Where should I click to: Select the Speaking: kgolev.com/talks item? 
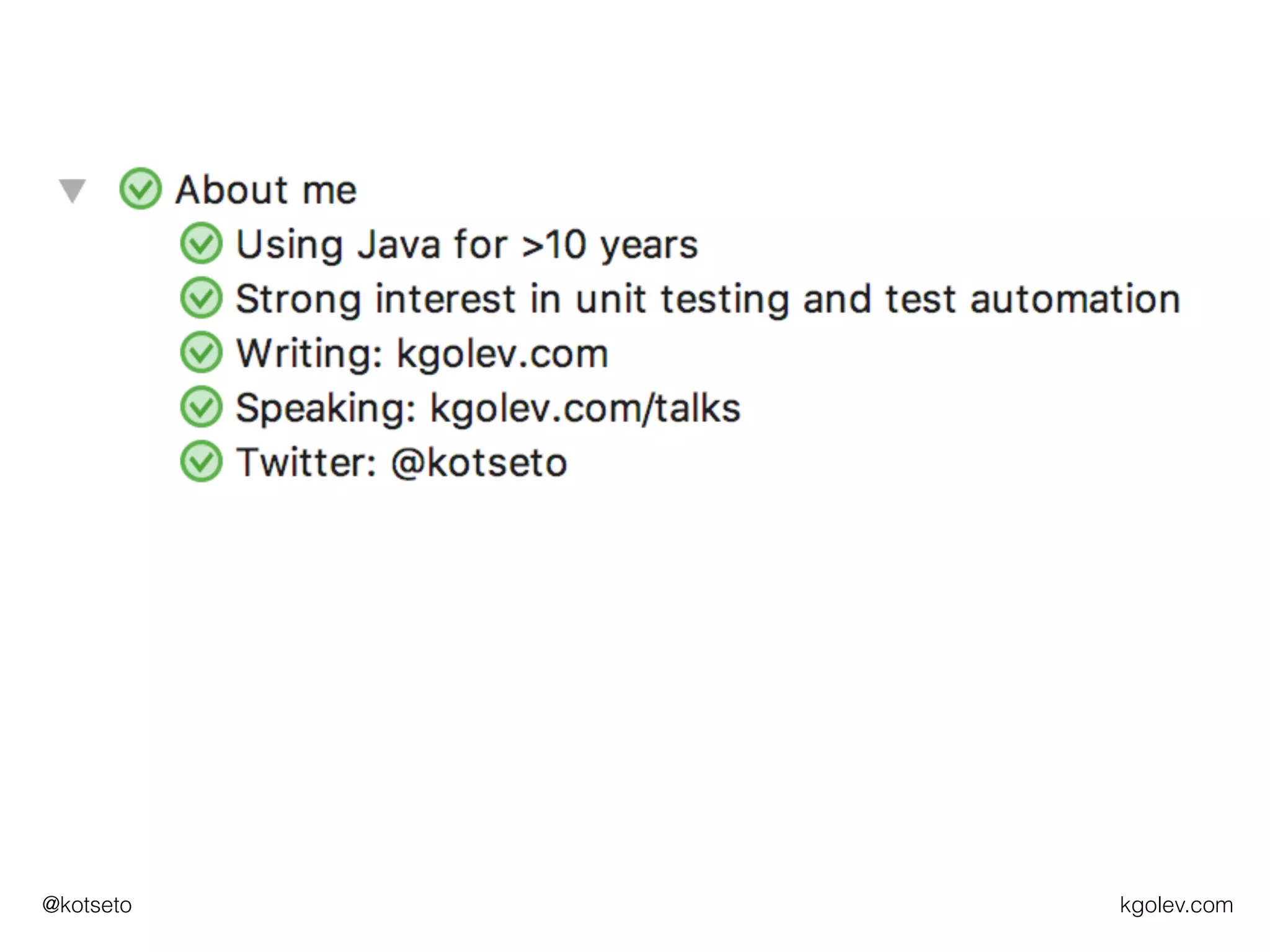pos(487,408)
